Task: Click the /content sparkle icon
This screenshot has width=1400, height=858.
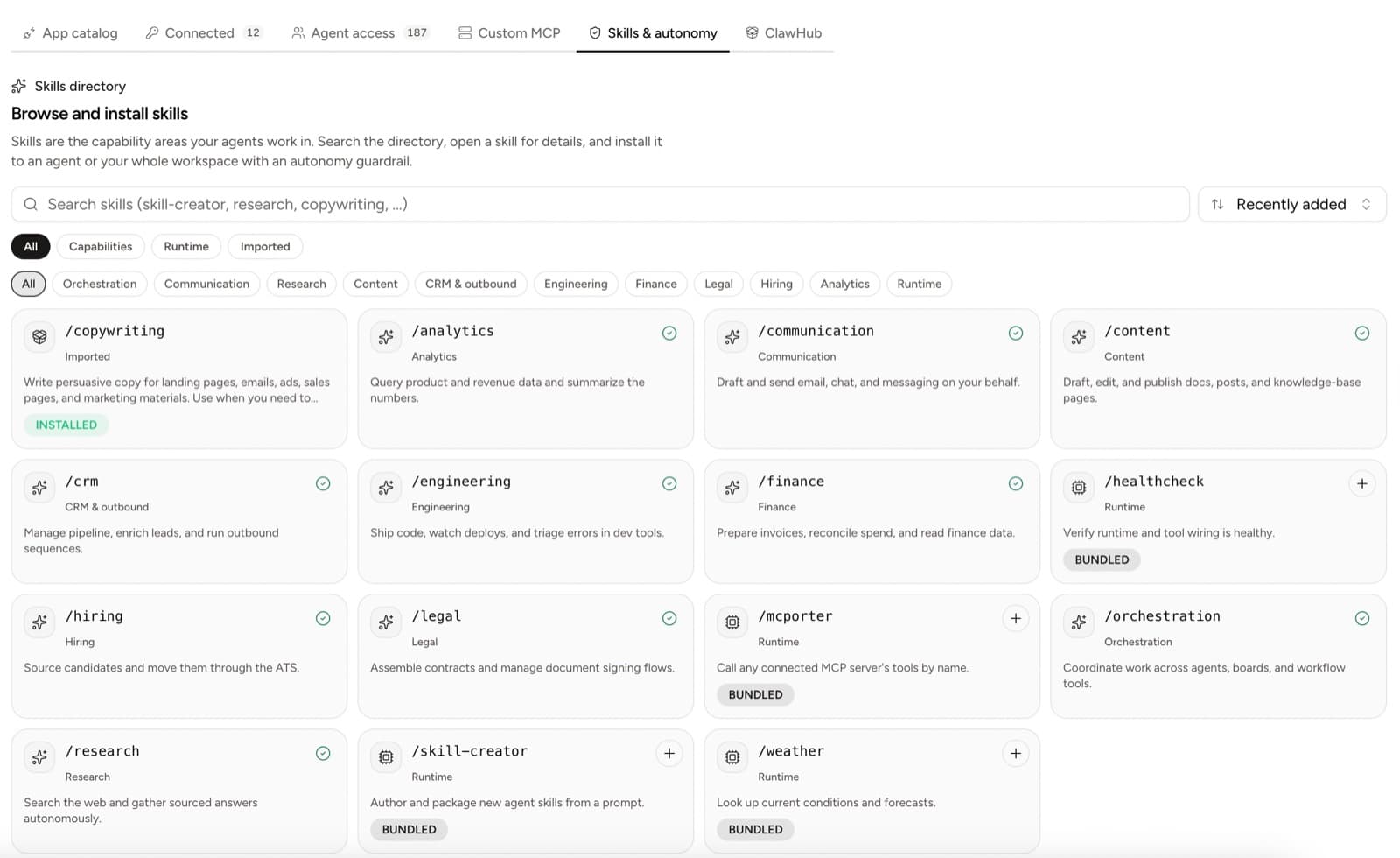Action: [x=1079, y=336]
